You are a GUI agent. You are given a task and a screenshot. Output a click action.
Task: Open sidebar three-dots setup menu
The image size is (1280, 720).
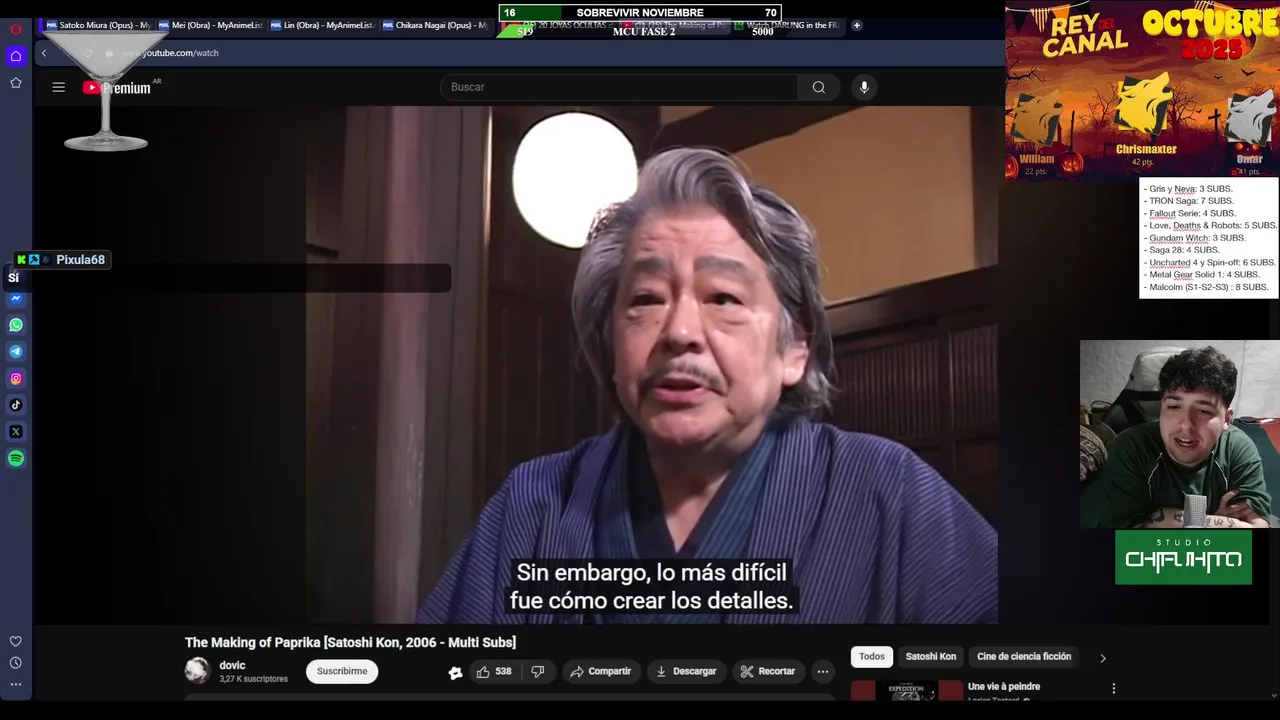tap(15, 685)
